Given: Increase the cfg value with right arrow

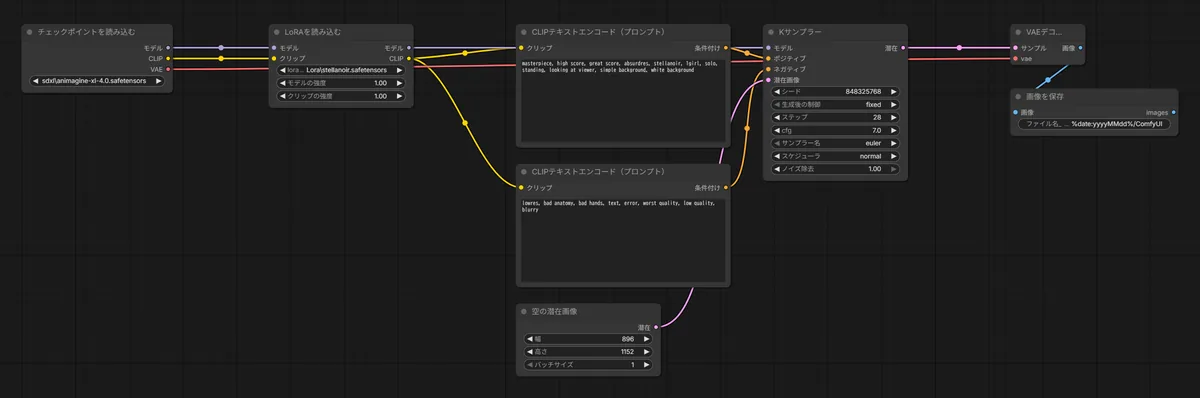Looking at the screenshot, I should pos(894,130).
